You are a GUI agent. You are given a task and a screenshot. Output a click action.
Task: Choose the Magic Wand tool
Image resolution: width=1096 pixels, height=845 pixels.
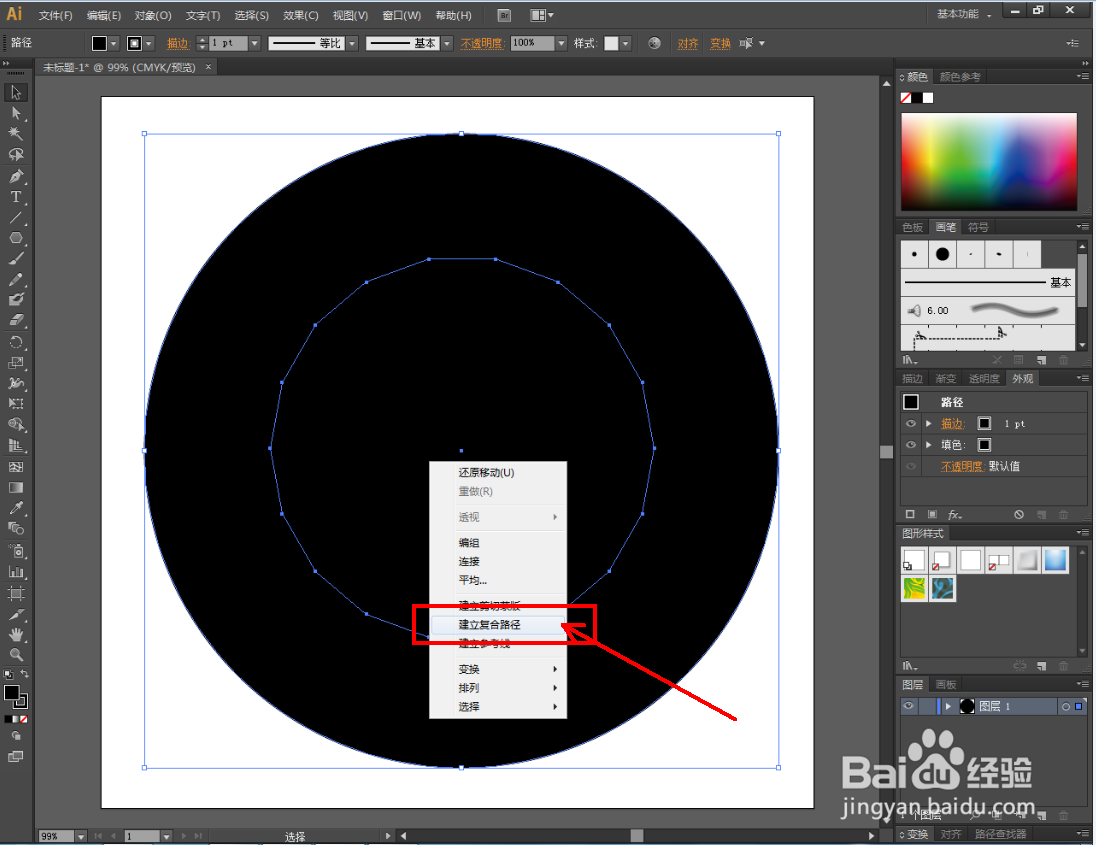pyautogui.click(x=16, y=133)
